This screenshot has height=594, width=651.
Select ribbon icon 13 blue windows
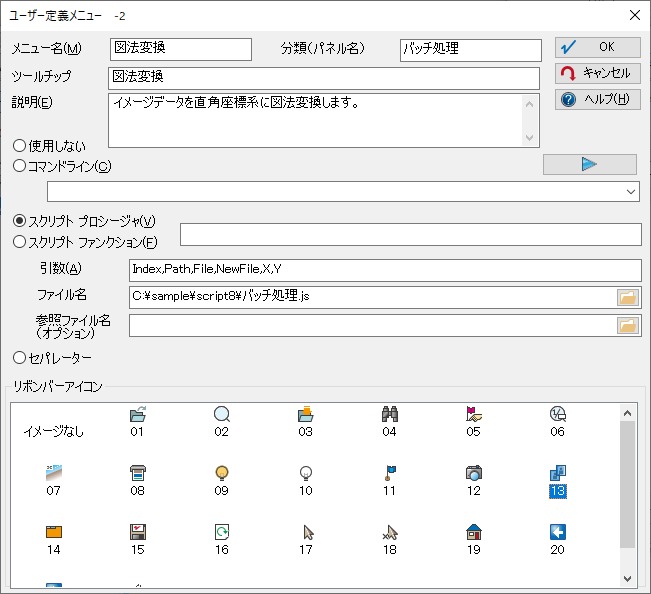click(x=558, y=480)
